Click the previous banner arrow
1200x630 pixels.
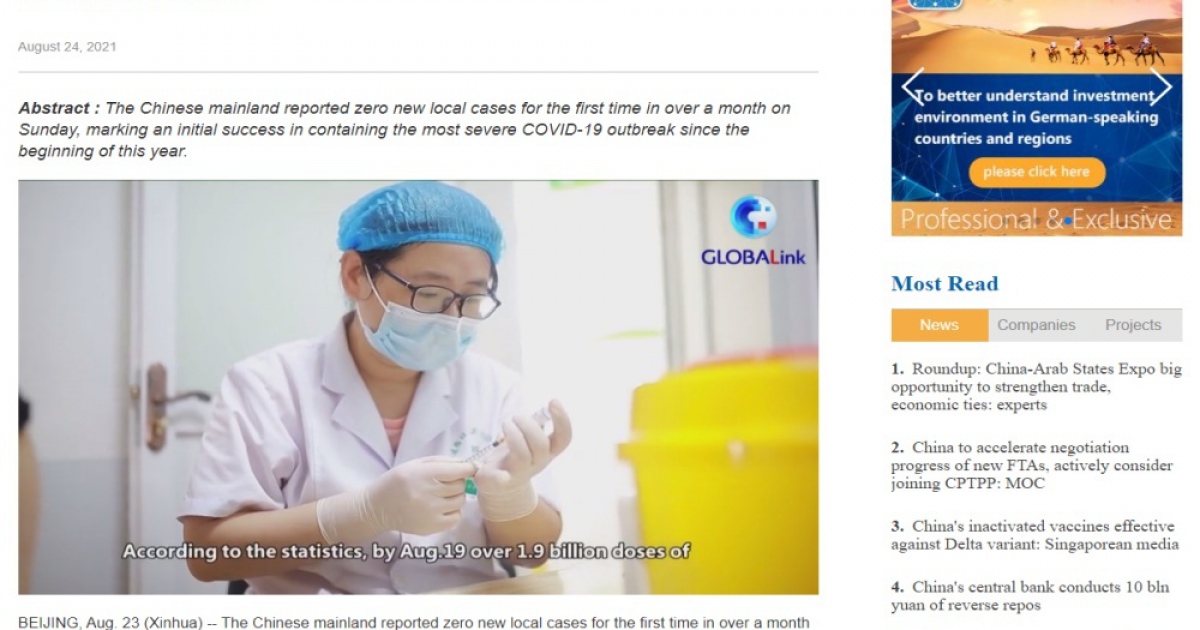[x=912, y=88]
